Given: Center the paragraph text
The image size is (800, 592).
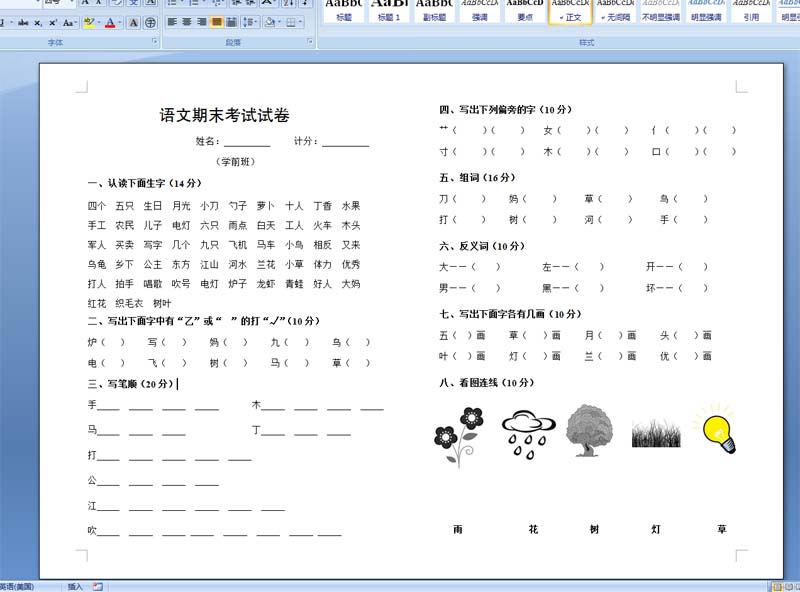Looking at the screenshot, I should (187, 22).
